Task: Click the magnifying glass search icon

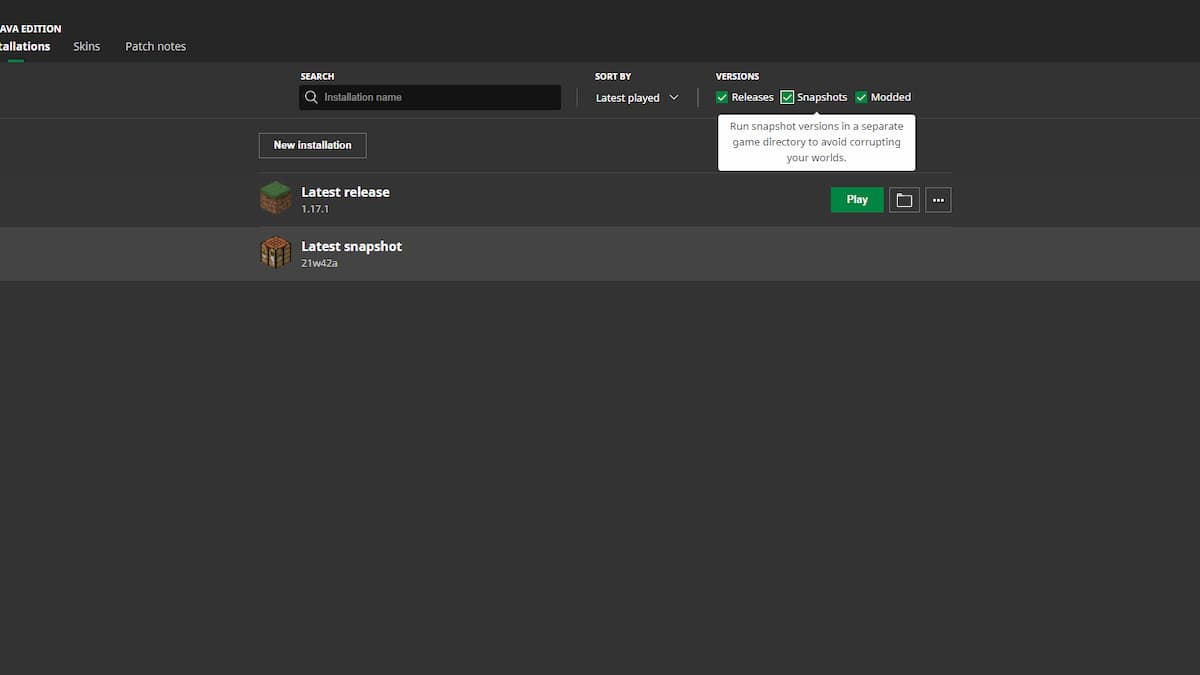Action: point(311,97)
